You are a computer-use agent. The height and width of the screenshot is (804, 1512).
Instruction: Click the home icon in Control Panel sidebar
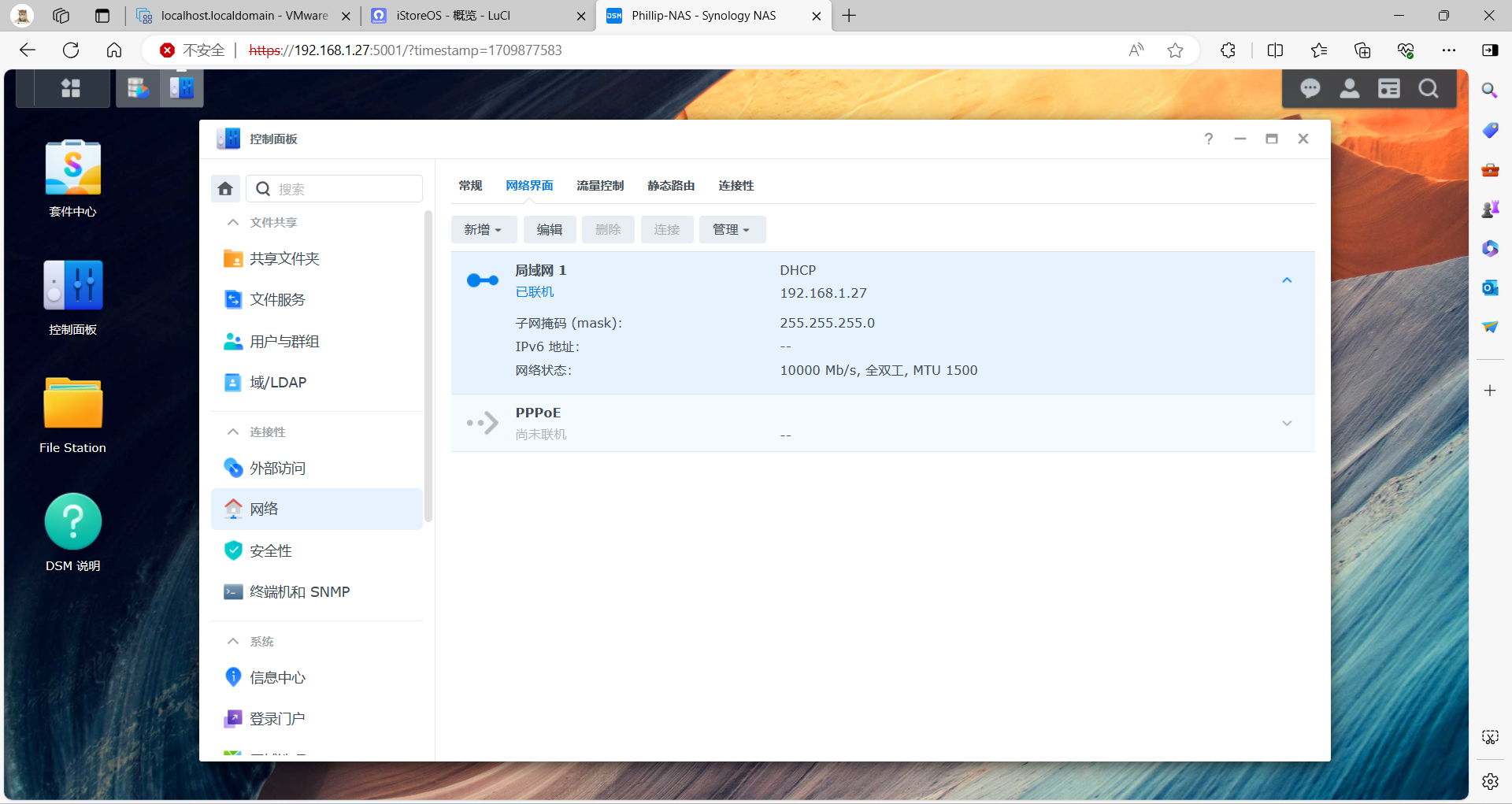[x=225, y=188]
